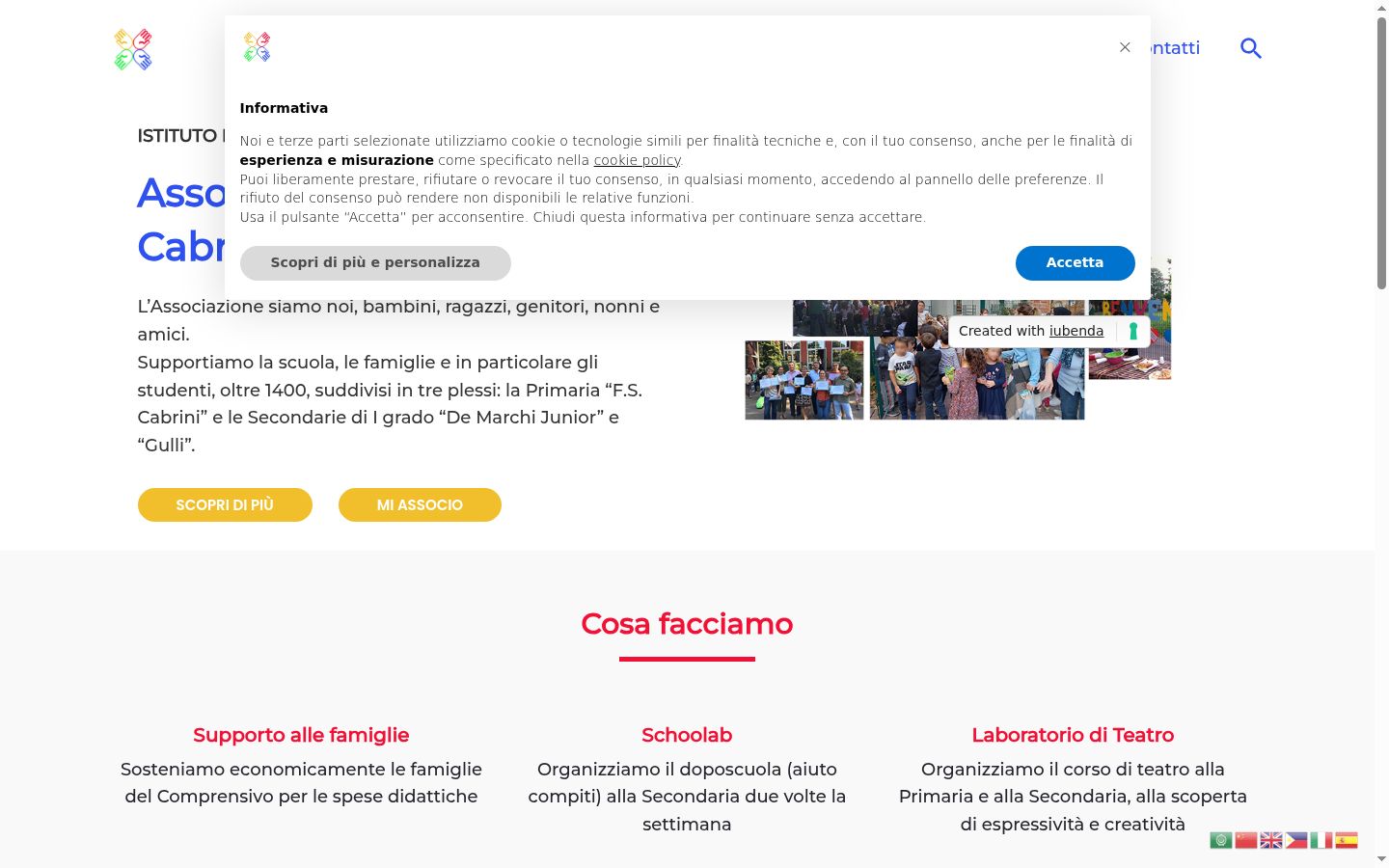Click the page scrollbar thumb
The height and width of the screenshot is (868, 1389).
tap(1381, 152)
